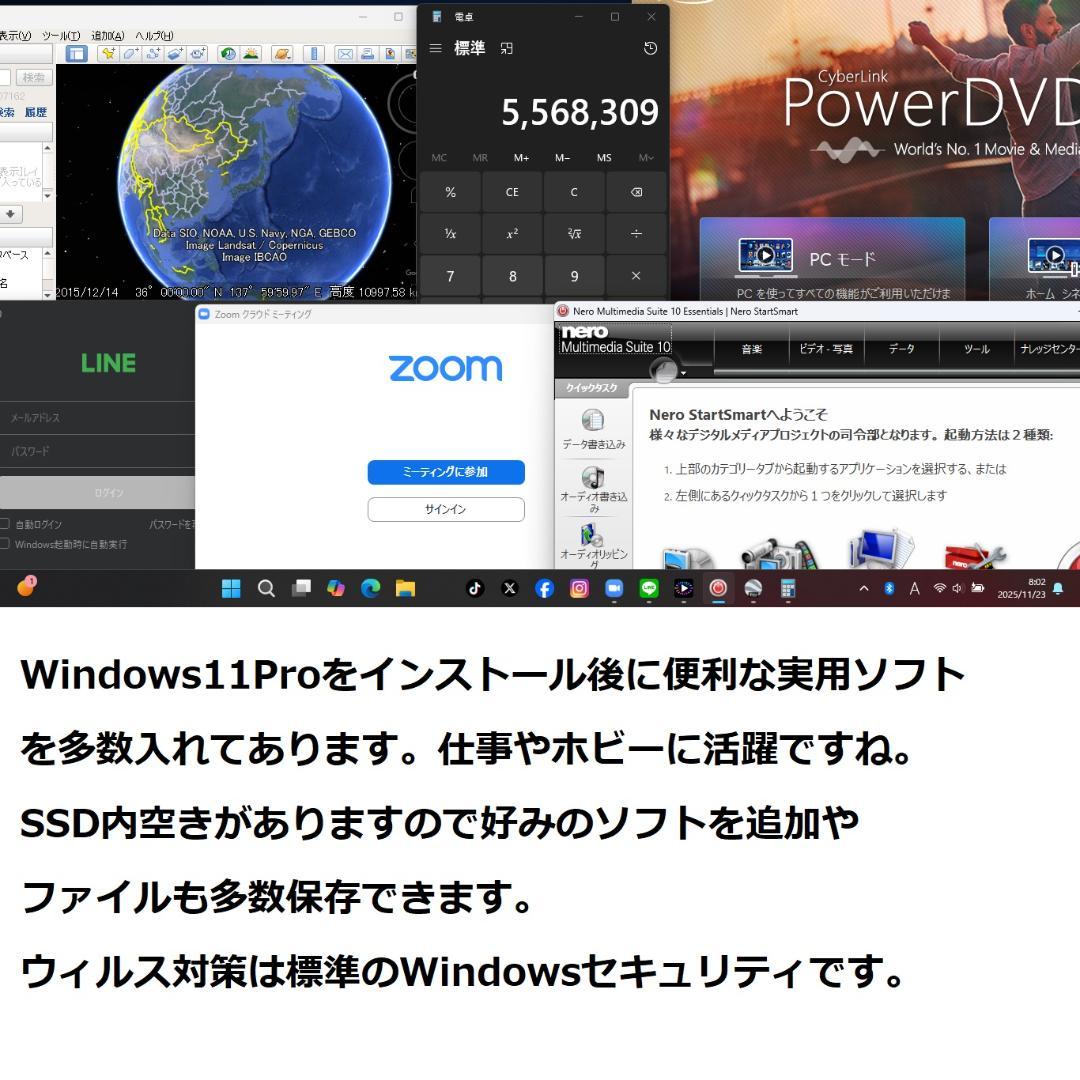1080x1080 pixels.
Task: Click the 7 key in calculator
Action: [x=450, y=276]
